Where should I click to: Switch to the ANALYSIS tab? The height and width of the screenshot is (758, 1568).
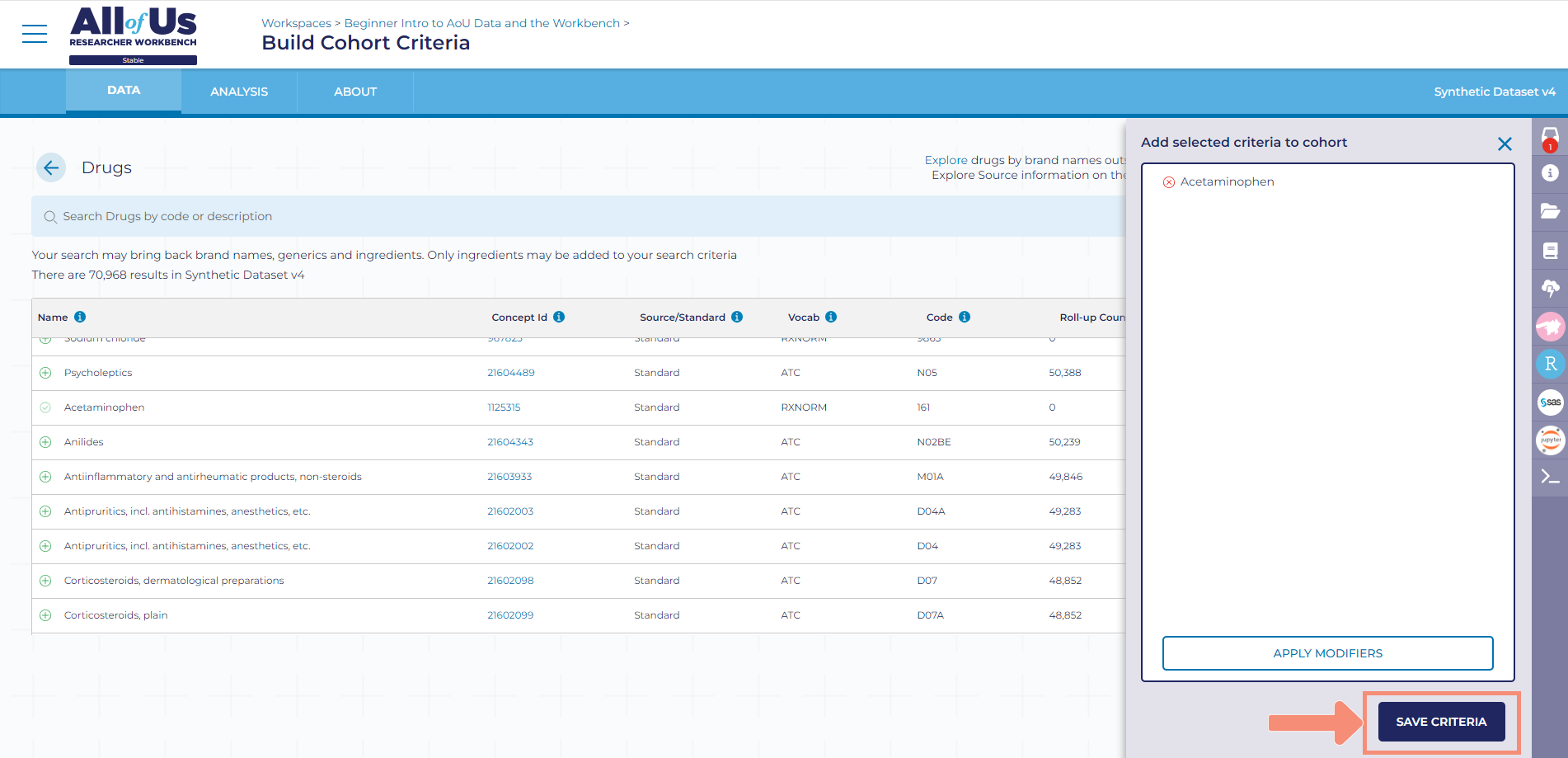[239, 92]
